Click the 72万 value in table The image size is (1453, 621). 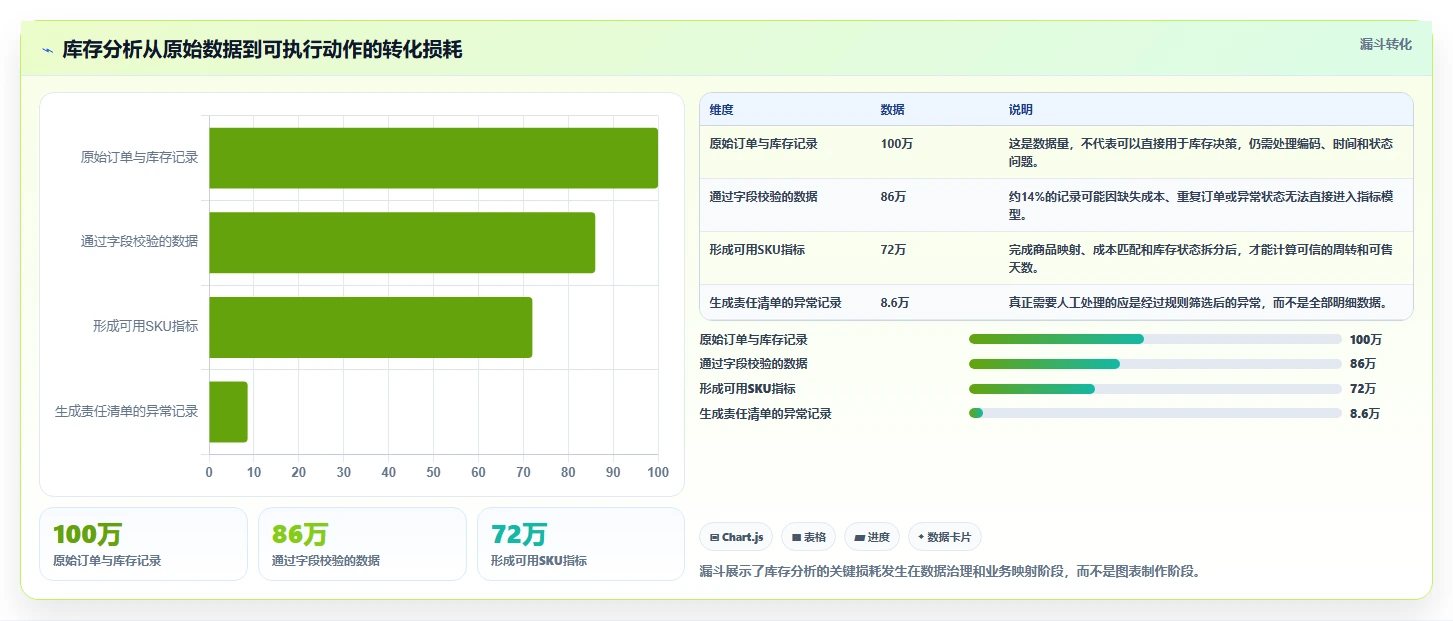pyautogui.click(x=893, y=250)
